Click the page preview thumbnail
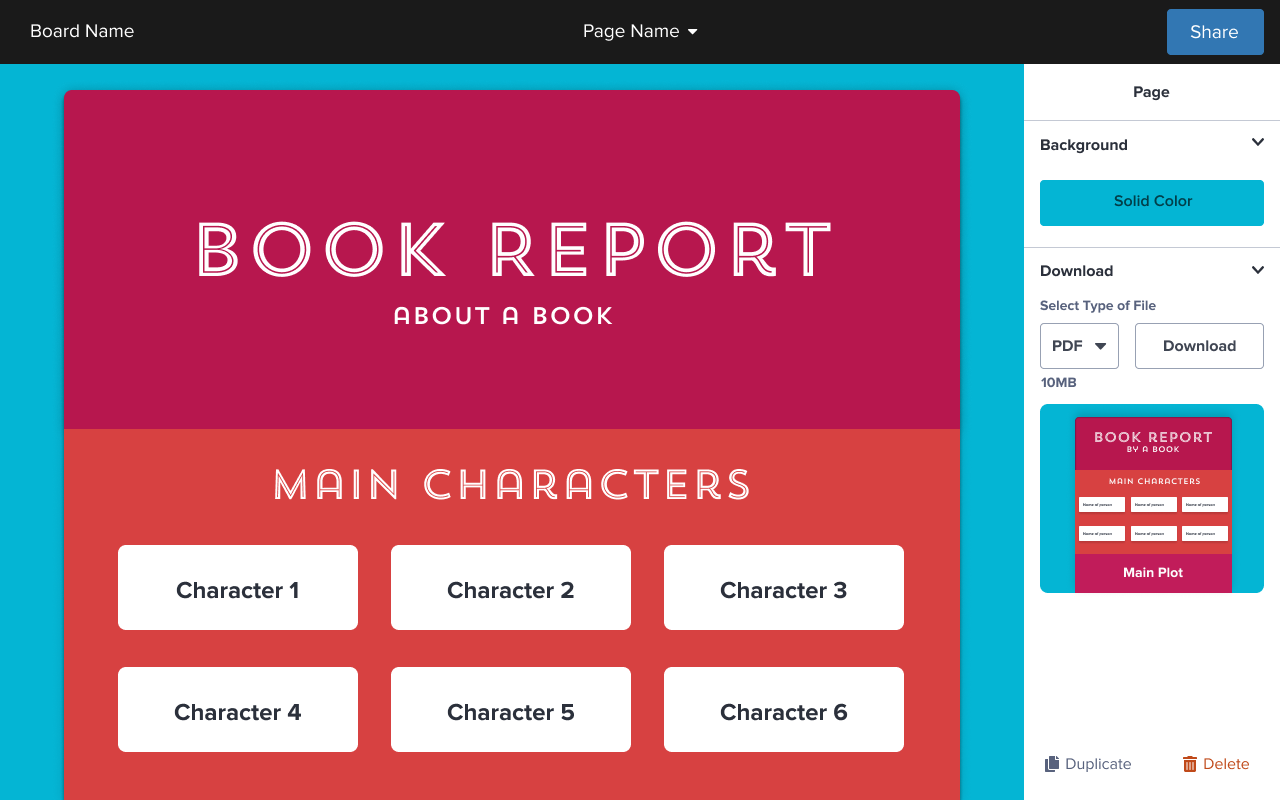 coord(1152,499)
